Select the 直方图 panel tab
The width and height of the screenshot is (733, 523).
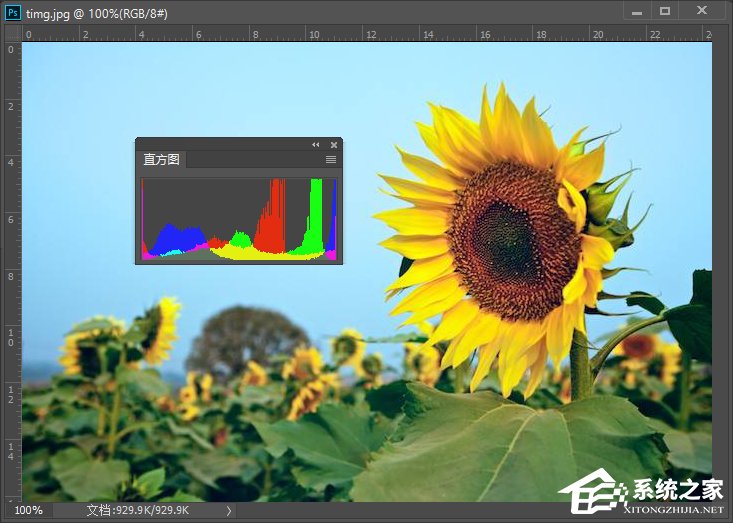pyautogui.click(x=161, y=159)
